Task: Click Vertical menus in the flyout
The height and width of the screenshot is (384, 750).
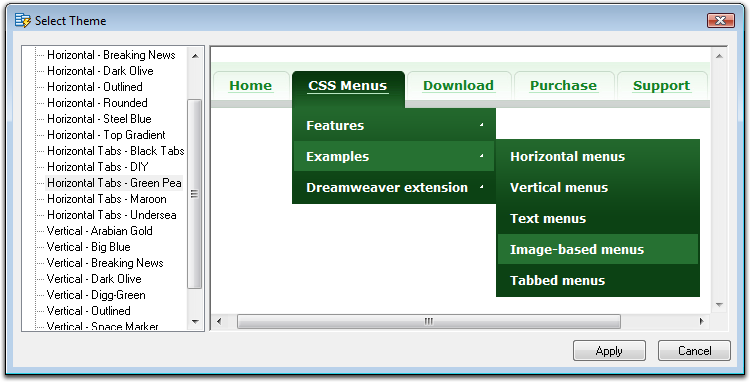Action: [x=598, y=187]
